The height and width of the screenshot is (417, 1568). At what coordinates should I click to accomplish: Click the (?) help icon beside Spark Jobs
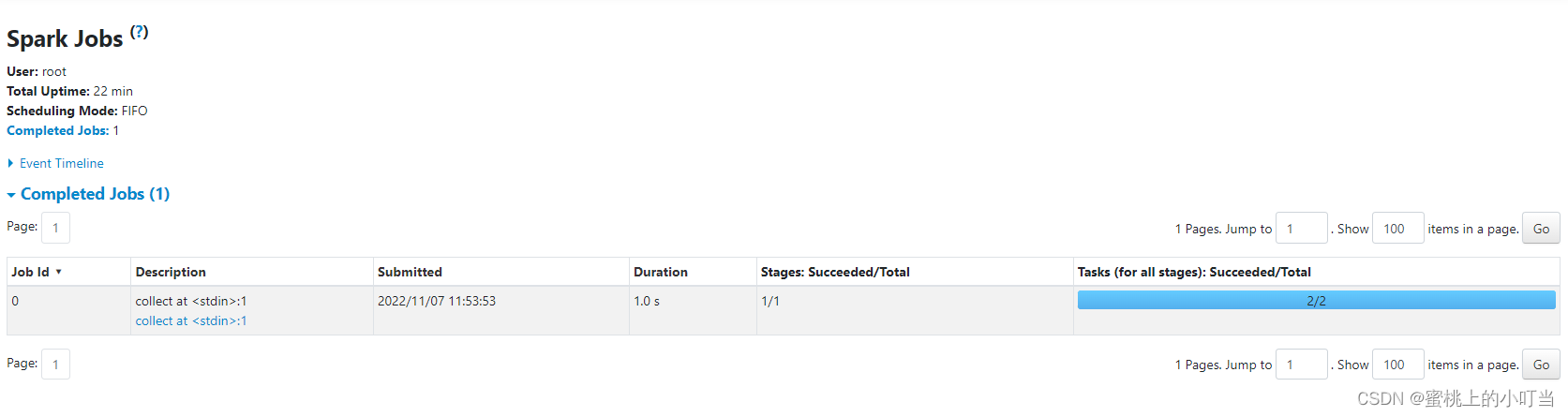coord(139,32)
